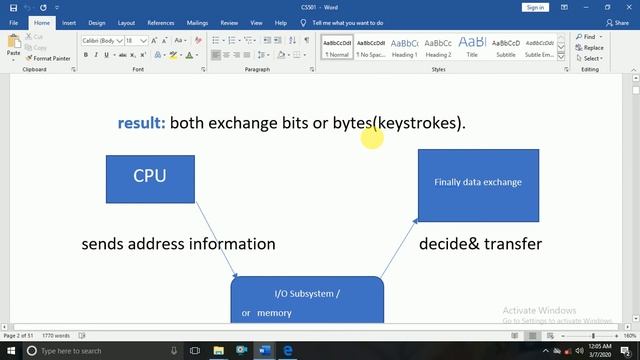
Task: Open the font name dropdown
Action: 119,40
